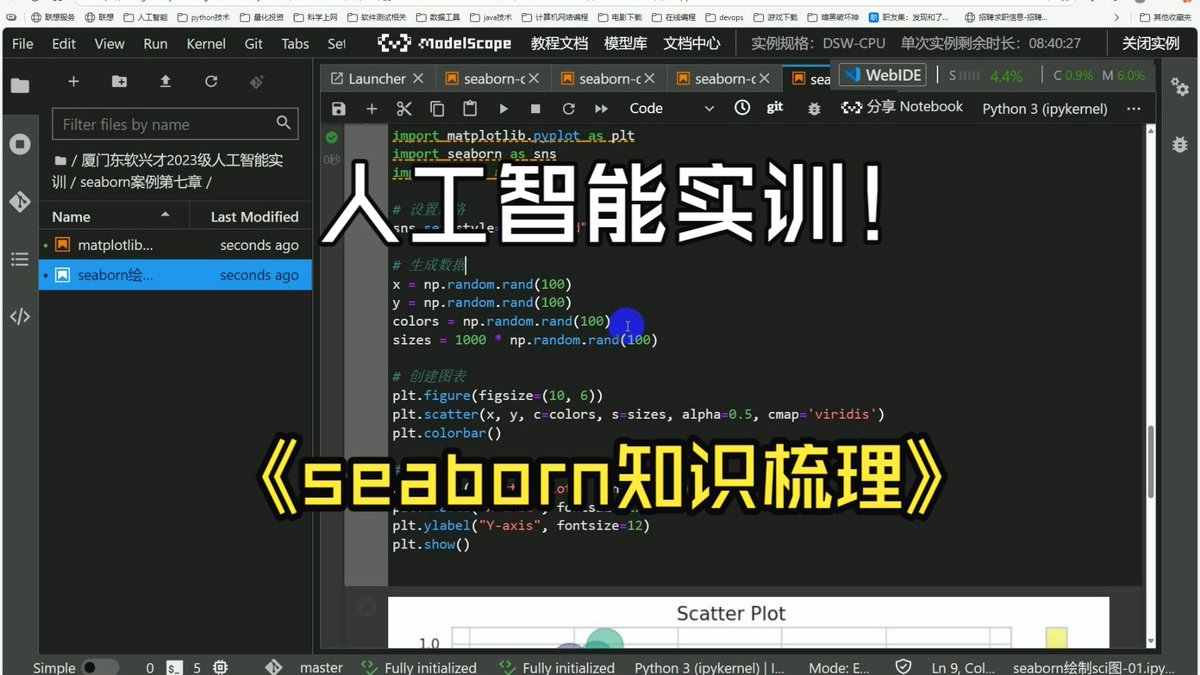Open the Git menu
The width and height of the screenshot is (1200, 675).
coord(254,44)
